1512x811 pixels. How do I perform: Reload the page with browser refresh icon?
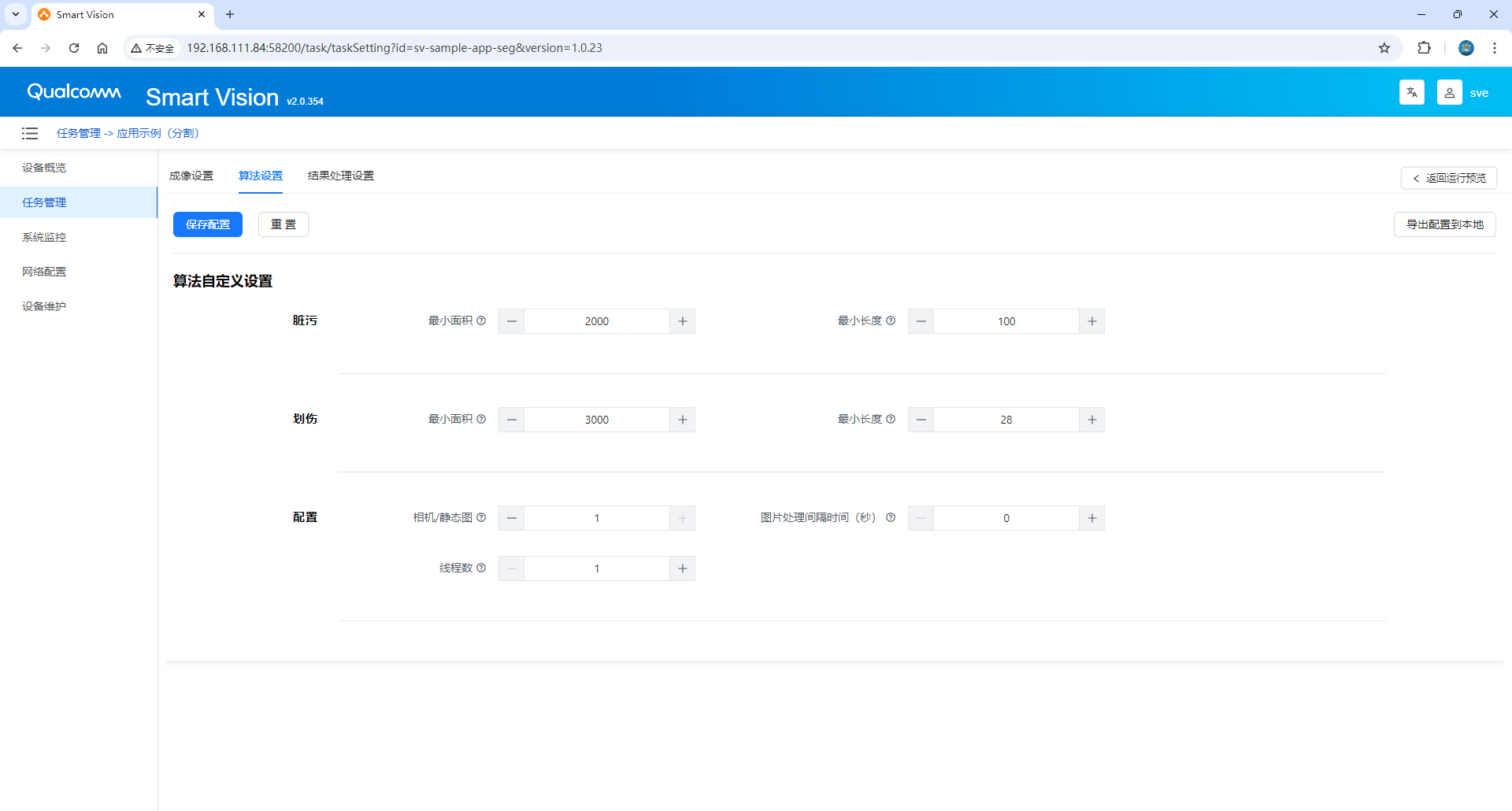pos(74,48)
